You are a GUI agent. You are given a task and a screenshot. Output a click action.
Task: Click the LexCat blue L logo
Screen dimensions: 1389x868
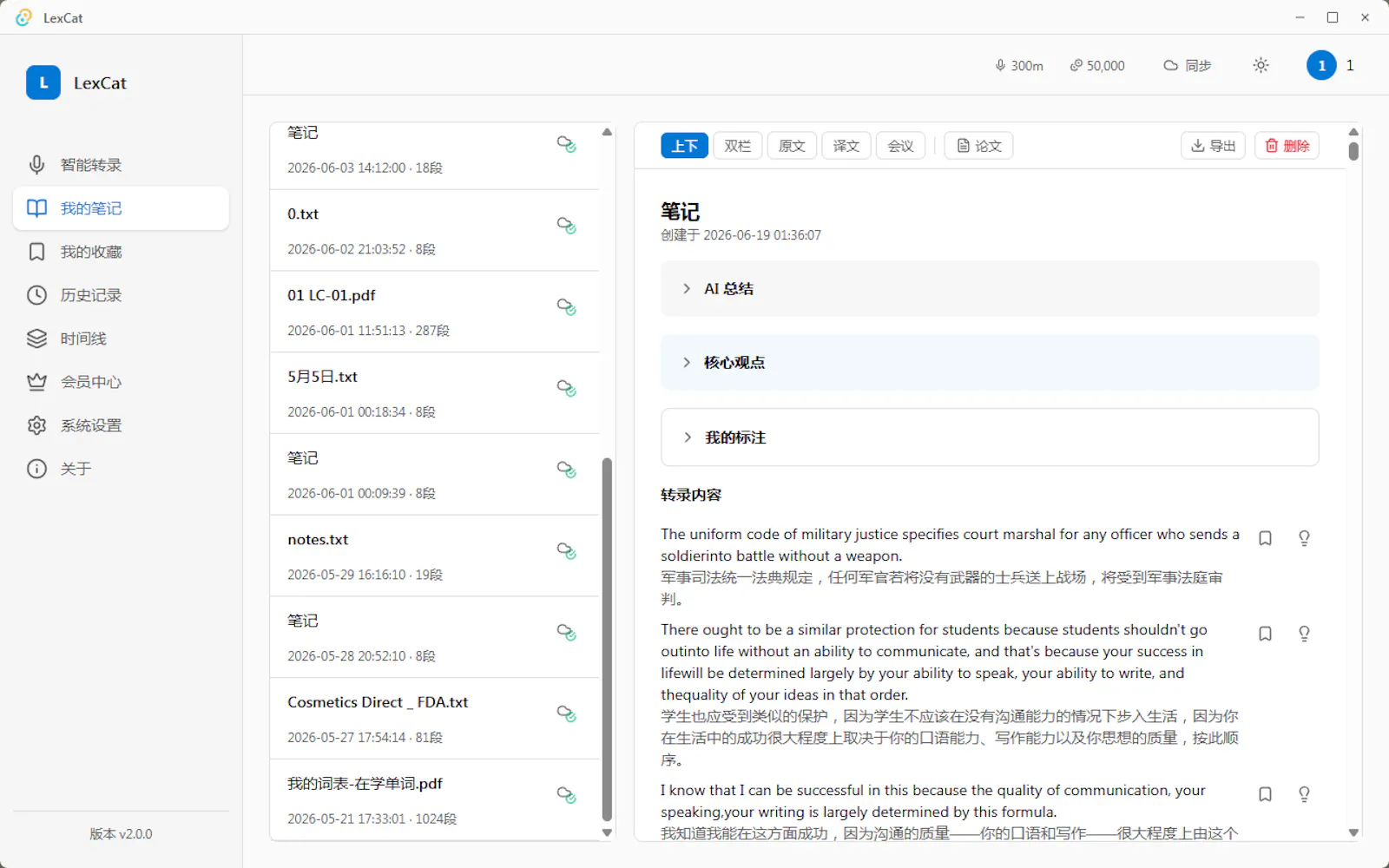pos(43,82)
